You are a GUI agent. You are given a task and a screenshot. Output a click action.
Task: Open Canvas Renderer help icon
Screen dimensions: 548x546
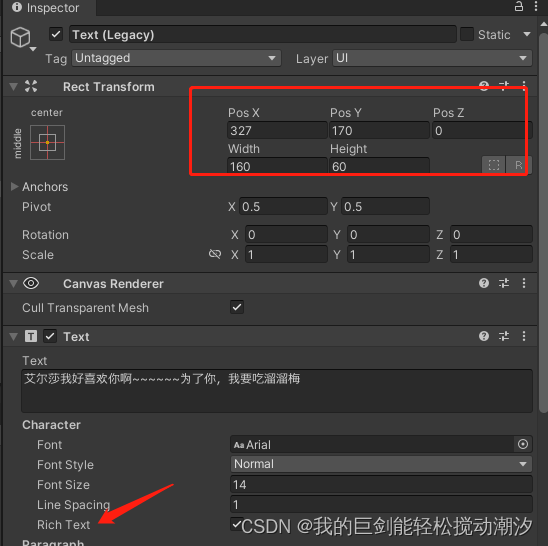(484, 283)
